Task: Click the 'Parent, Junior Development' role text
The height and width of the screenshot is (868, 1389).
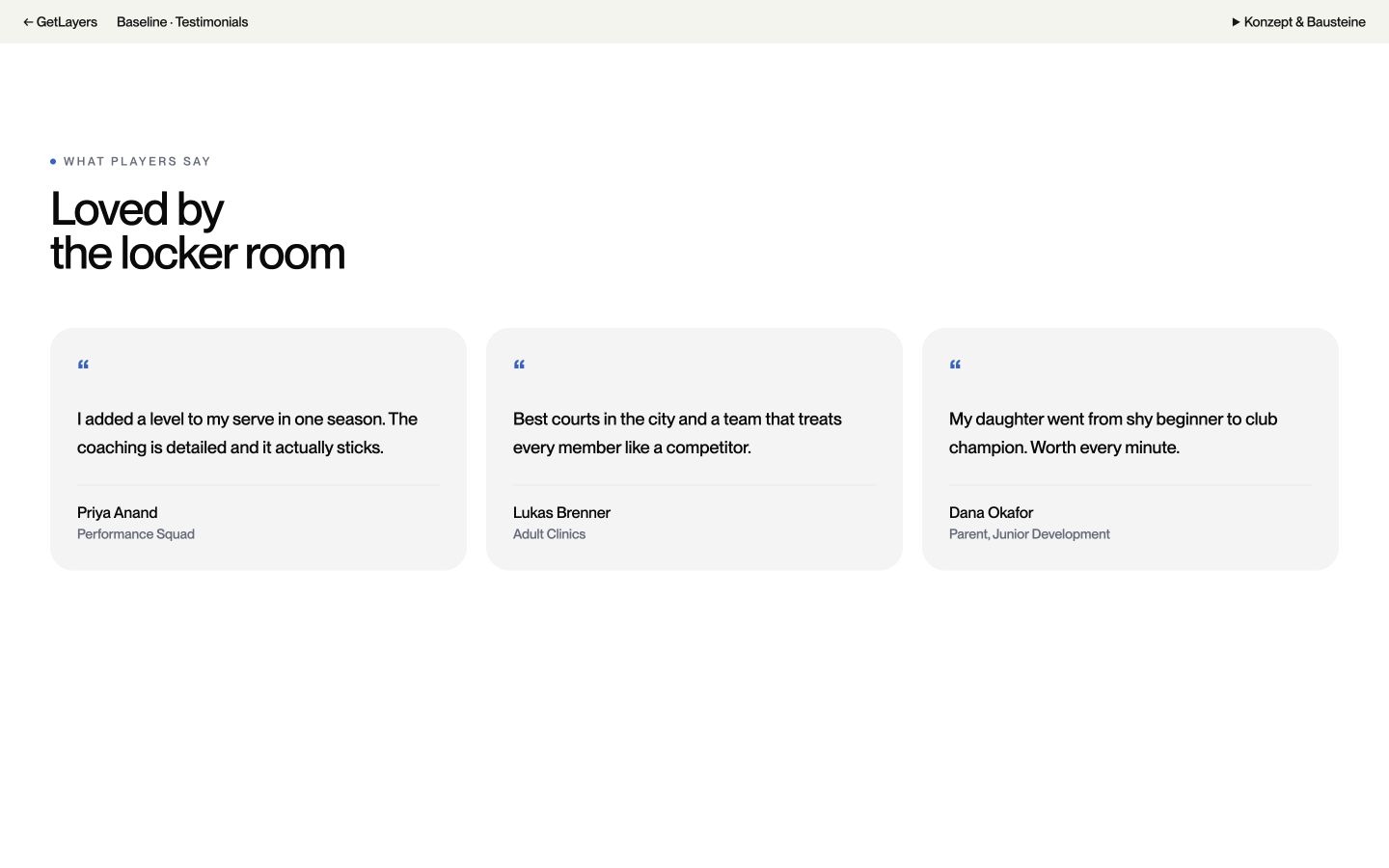Action: coord(1029,534)
